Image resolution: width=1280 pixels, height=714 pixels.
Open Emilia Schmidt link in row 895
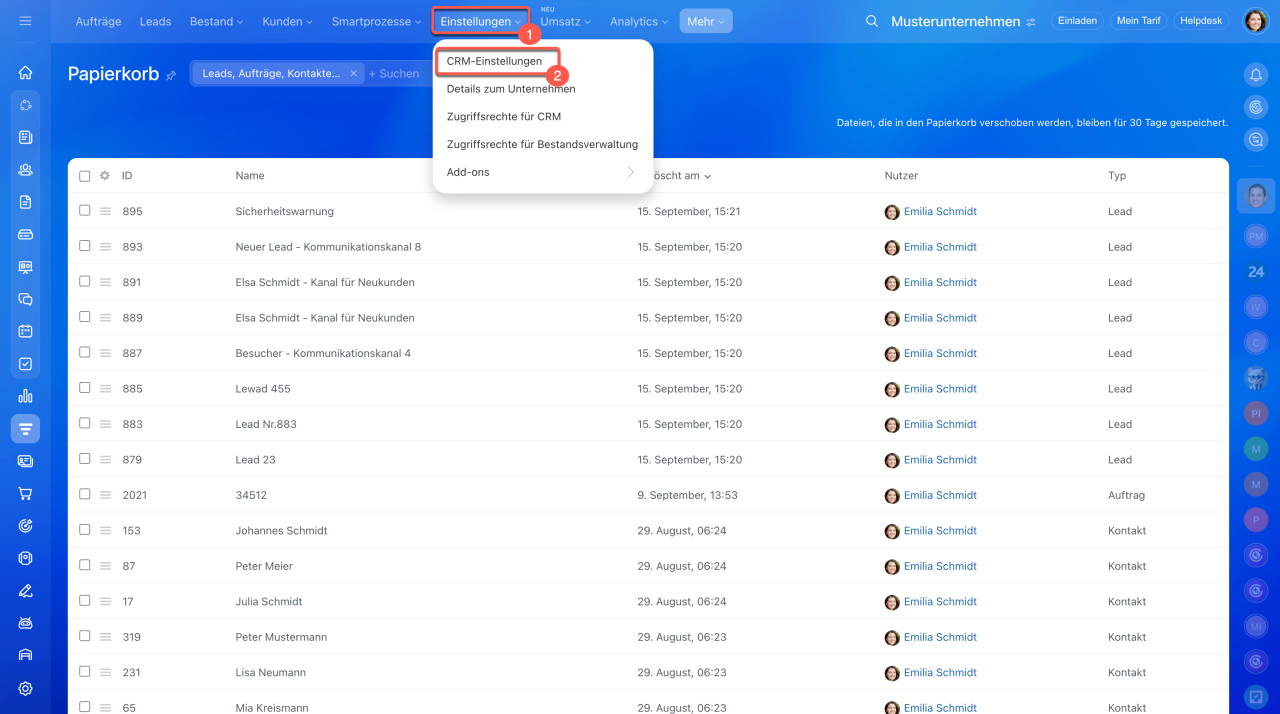940,212
